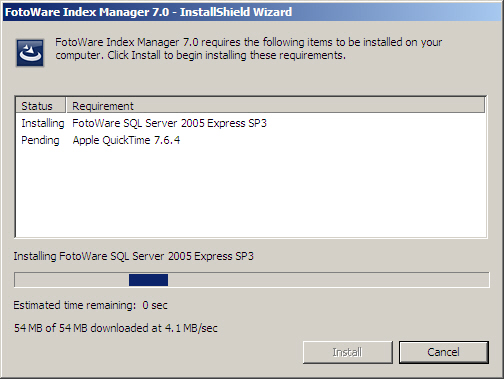Screen dimensions: 504x379
Task: Select the Apple QuickTime 7.6.4 row
Action: pyautogui.click(x=251, y=140)
